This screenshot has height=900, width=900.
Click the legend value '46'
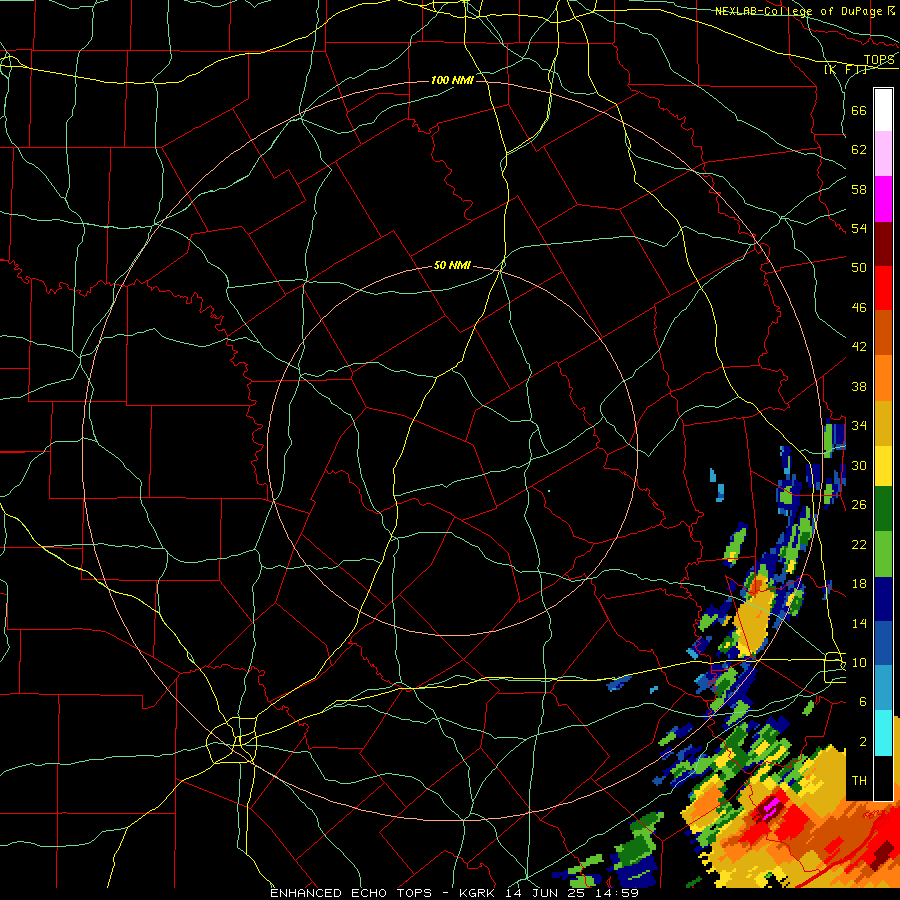point(859,308)
